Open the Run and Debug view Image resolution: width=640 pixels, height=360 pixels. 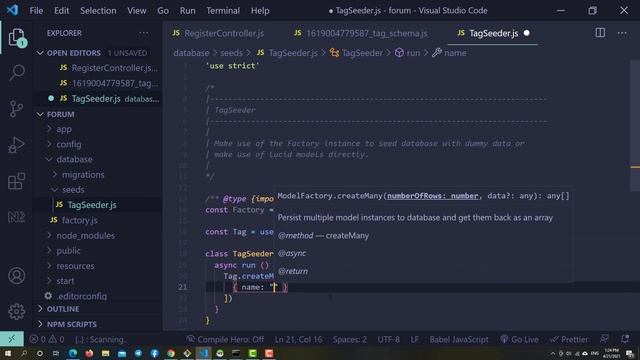(16, 145)
